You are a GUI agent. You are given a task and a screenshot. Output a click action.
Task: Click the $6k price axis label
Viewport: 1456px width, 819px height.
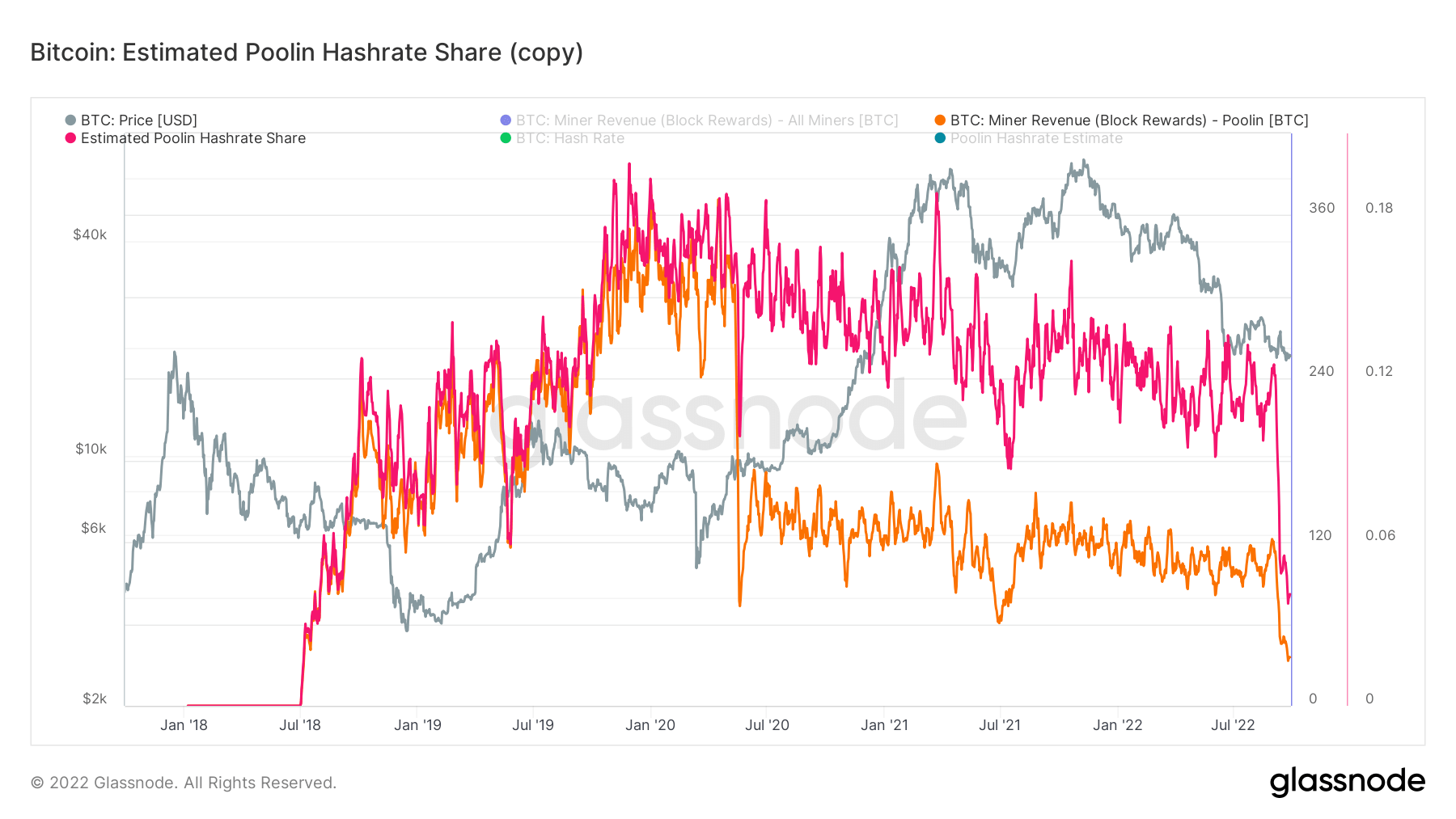93,528
